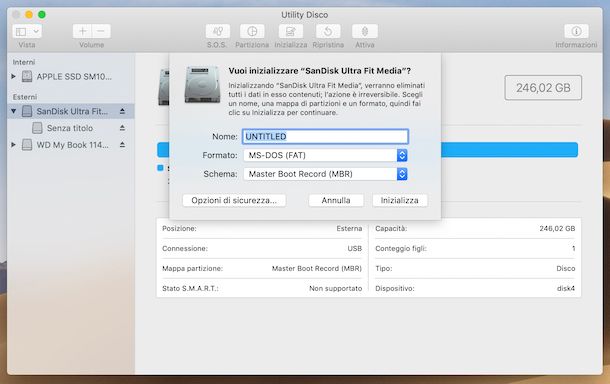Select SanDisk Ultra Fit in sidebar

[x=72, y=111]
